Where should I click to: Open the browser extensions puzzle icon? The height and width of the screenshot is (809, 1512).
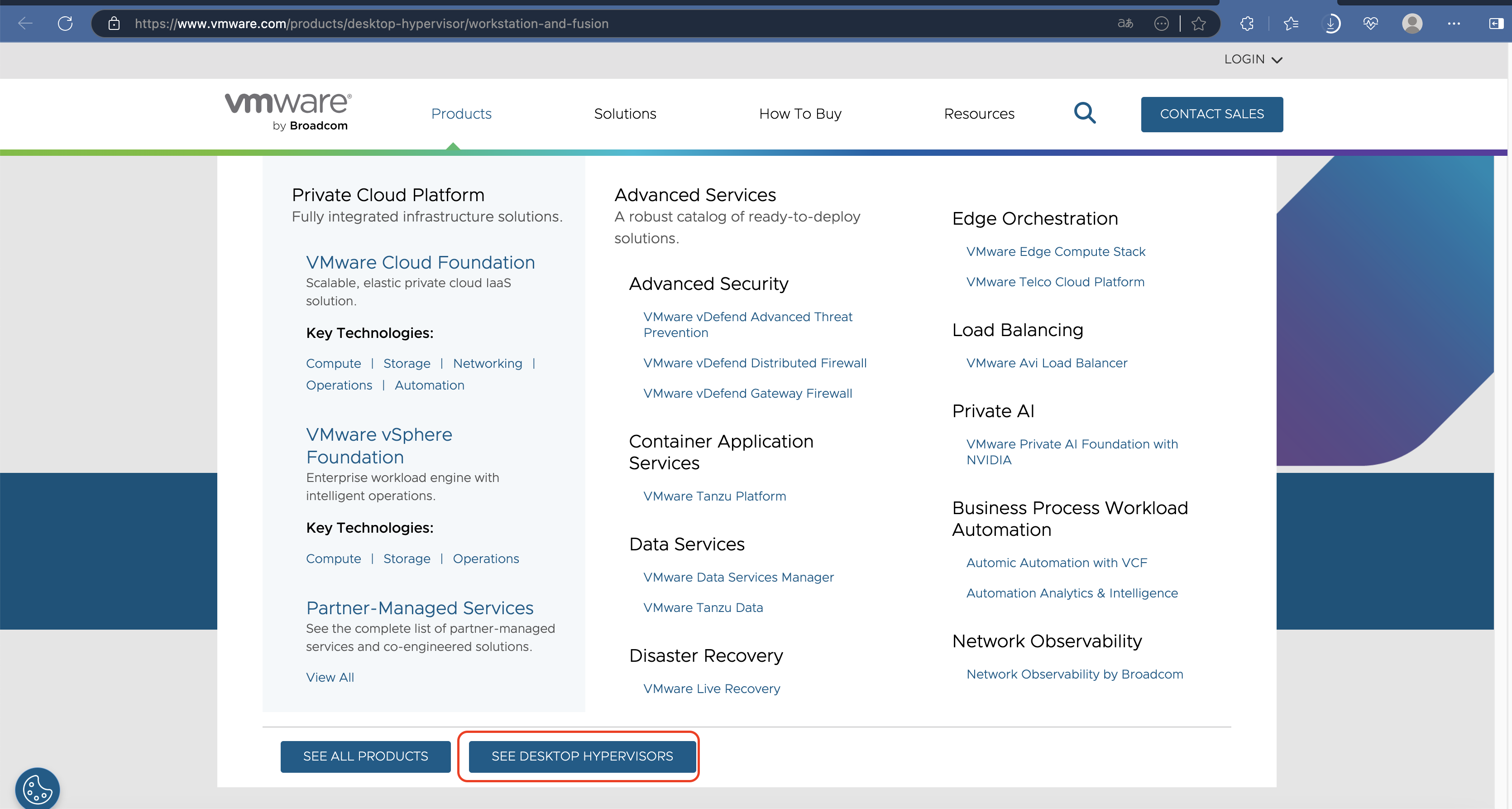coord(1247,24)
